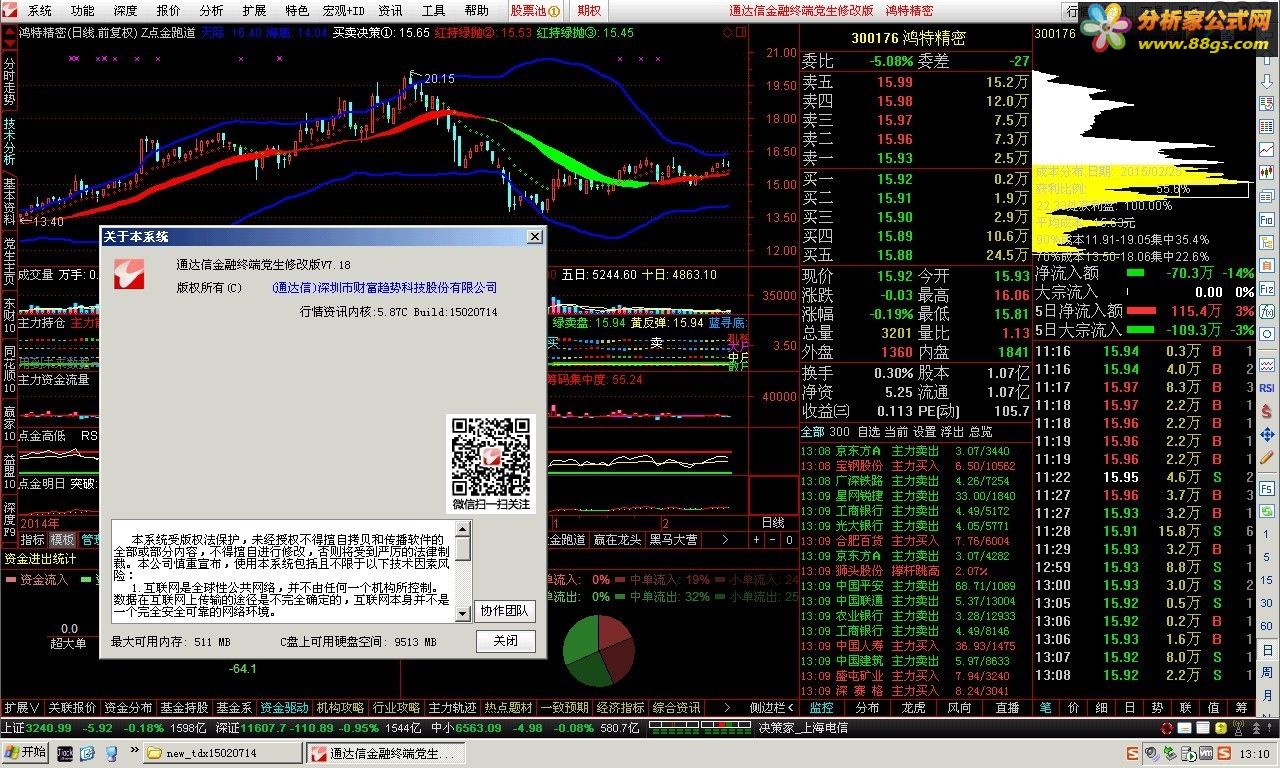Click the 期权 button in top bar
Screen dimensions: 1280x768
pyautogui.click(x=590, y=11)
